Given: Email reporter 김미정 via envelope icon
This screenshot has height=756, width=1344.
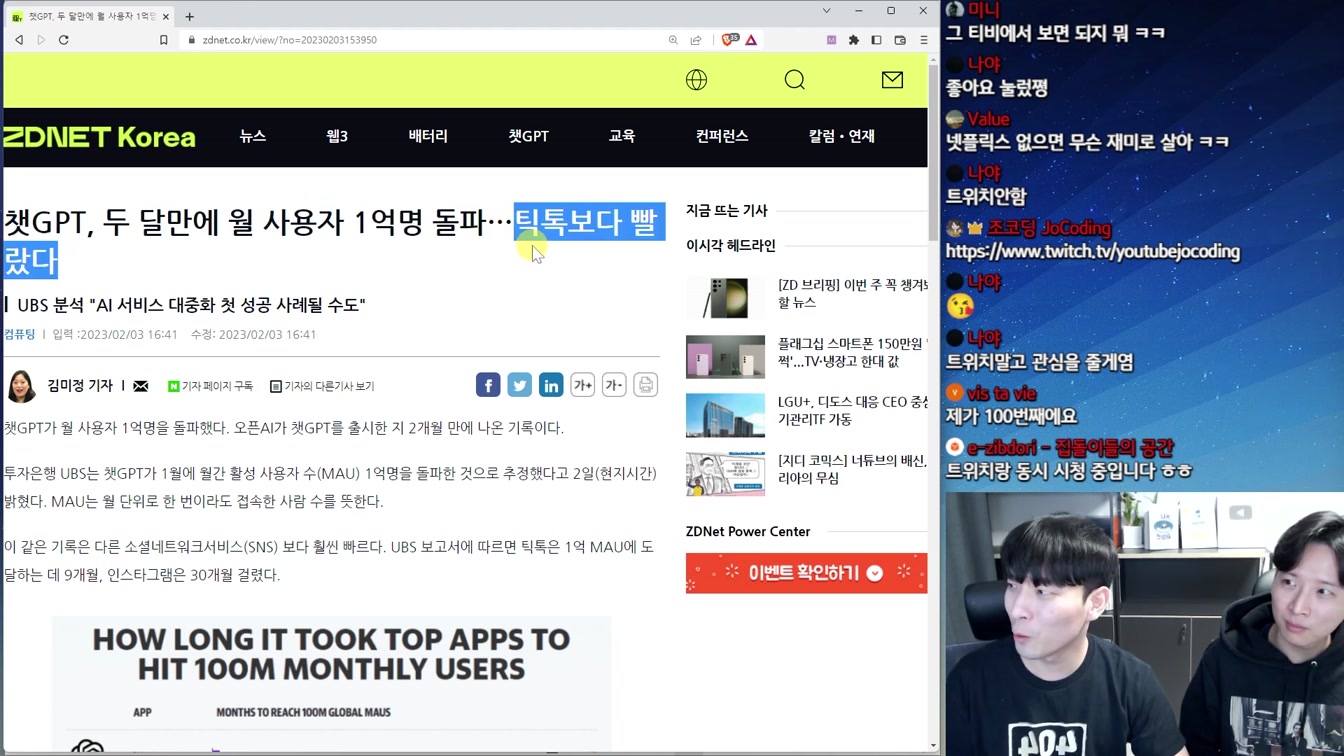Looking at the screenshot, I should (x=141, y=386).
